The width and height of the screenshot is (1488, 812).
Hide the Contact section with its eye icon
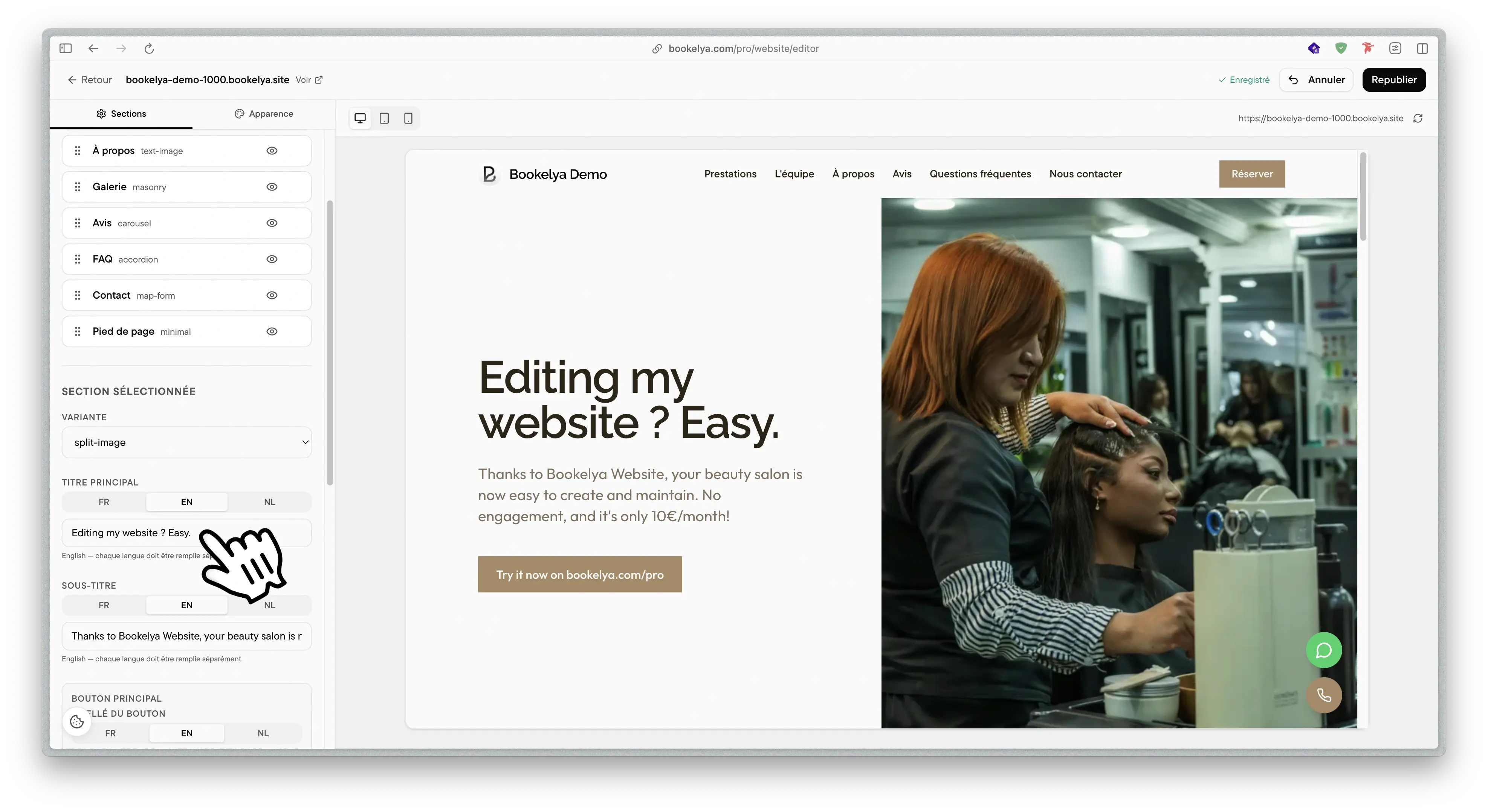click(x=272, y=295)
